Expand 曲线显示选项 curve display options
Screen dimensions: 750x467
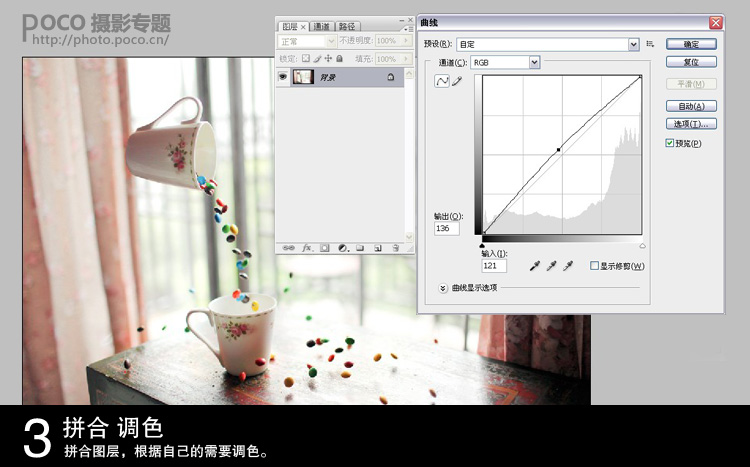[x=443, y=288]
